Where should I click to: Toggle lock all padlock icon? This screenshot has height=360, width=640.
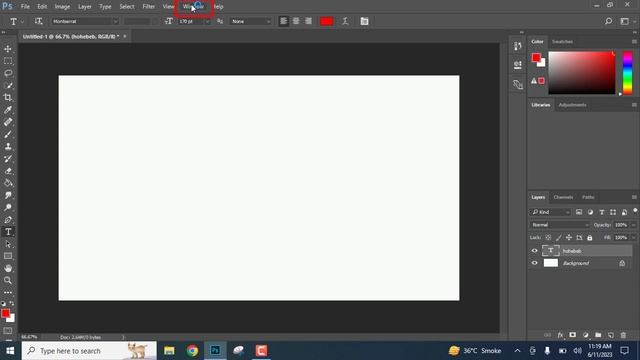tap(589, 238)
